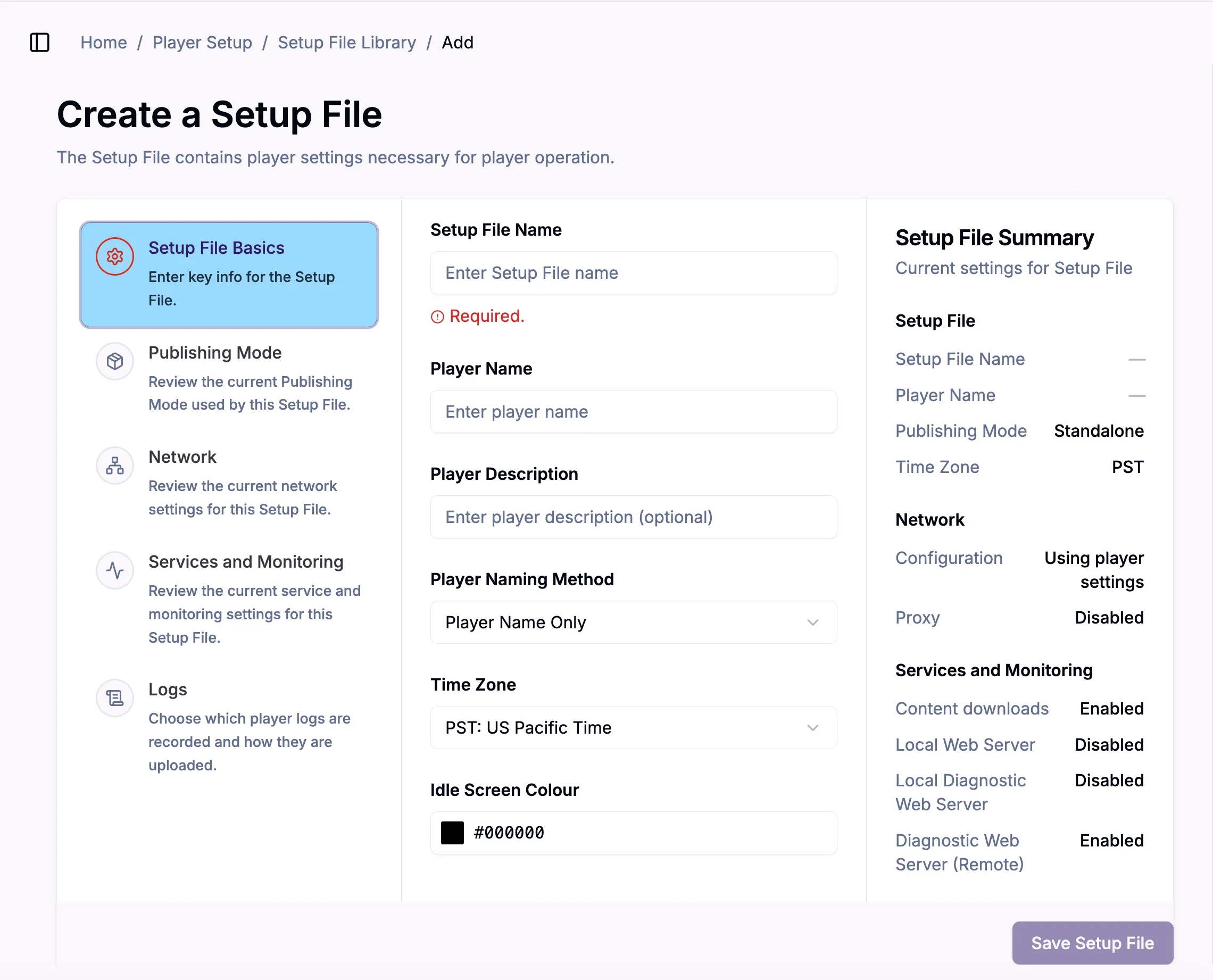1213x980 pixels.
Task: Expand the Time Zone dropdown
Action: pyautogui.click(x=633, y=728)
